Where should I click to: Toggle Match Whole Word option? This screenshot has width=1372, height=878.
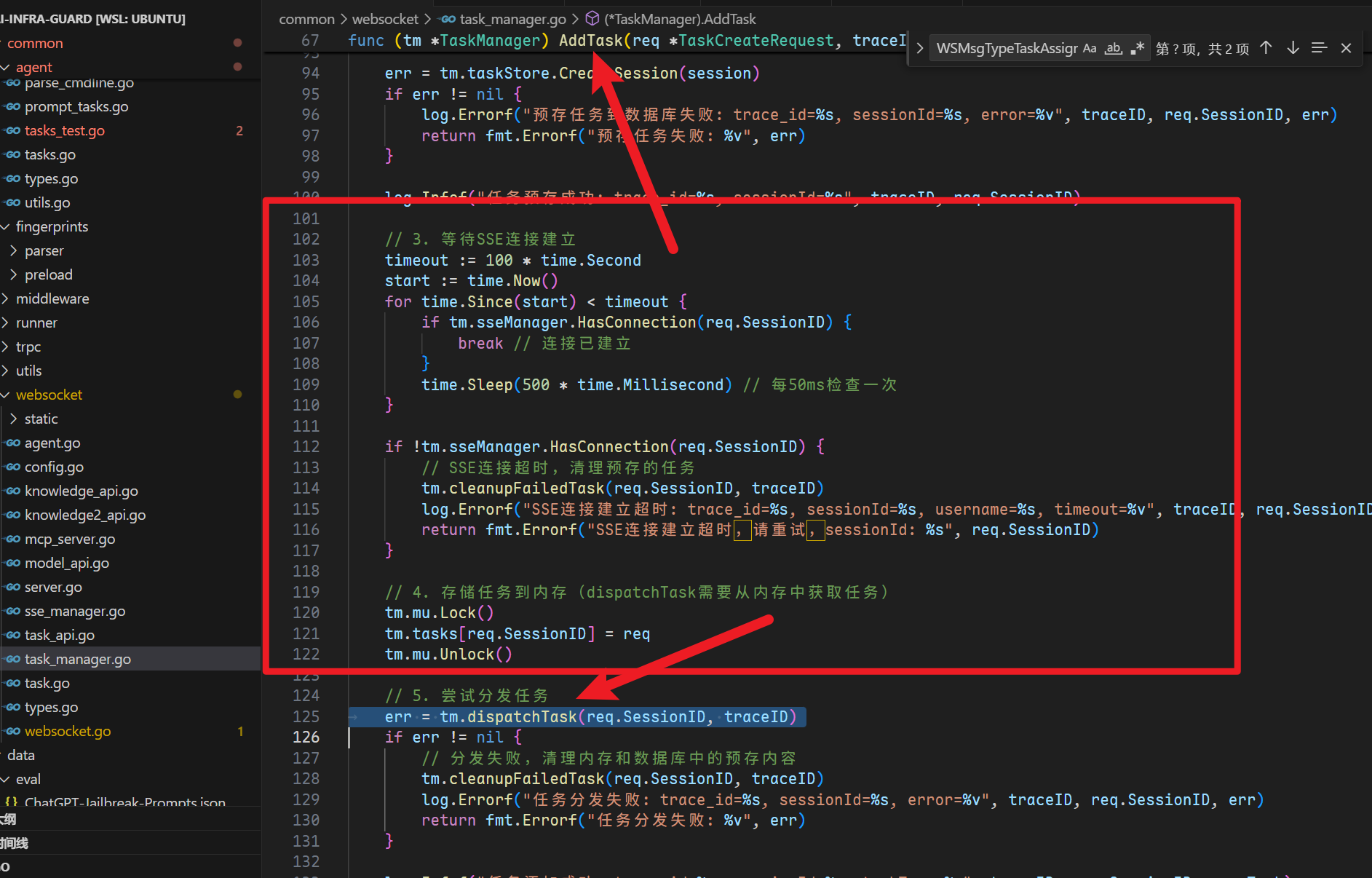click(1113, 49)
